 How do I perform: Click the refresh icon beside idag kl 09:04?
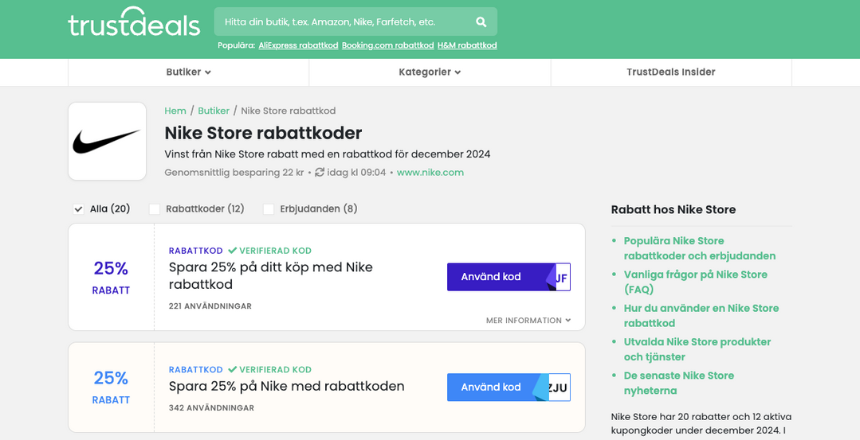click(x=320, y=172)
